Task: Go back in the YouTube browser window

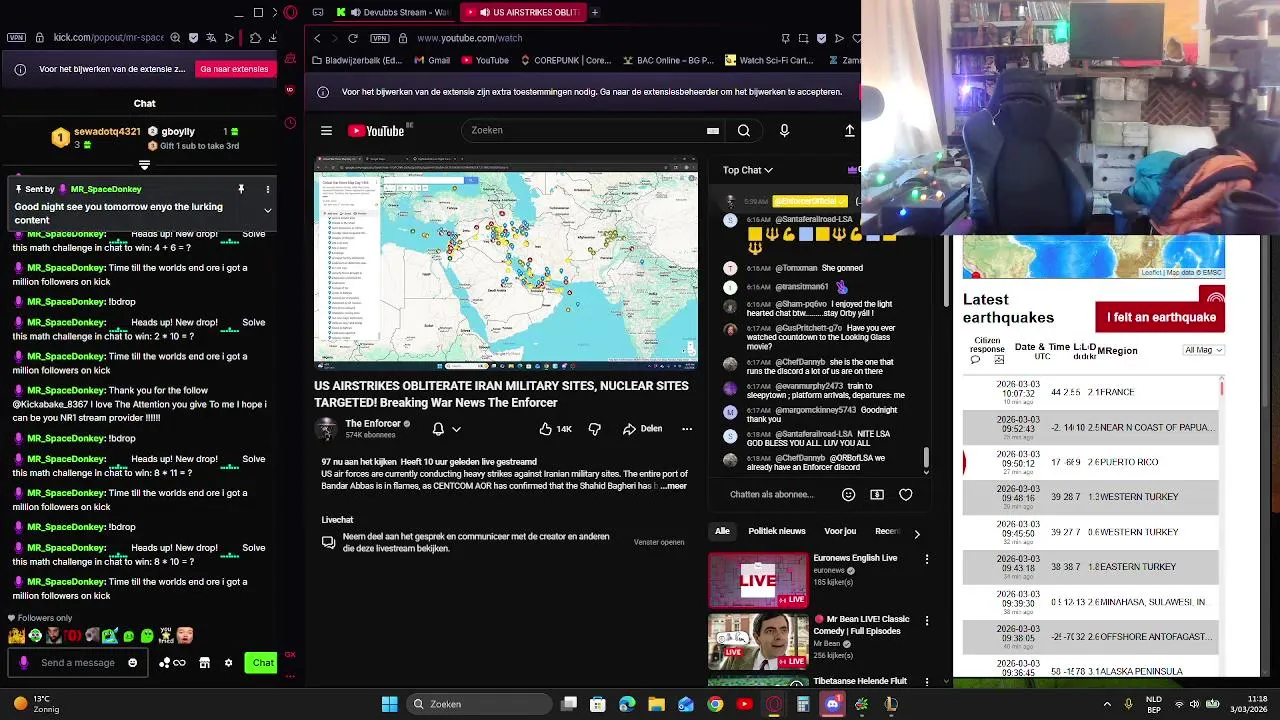Action: click(x=317, y=38)
